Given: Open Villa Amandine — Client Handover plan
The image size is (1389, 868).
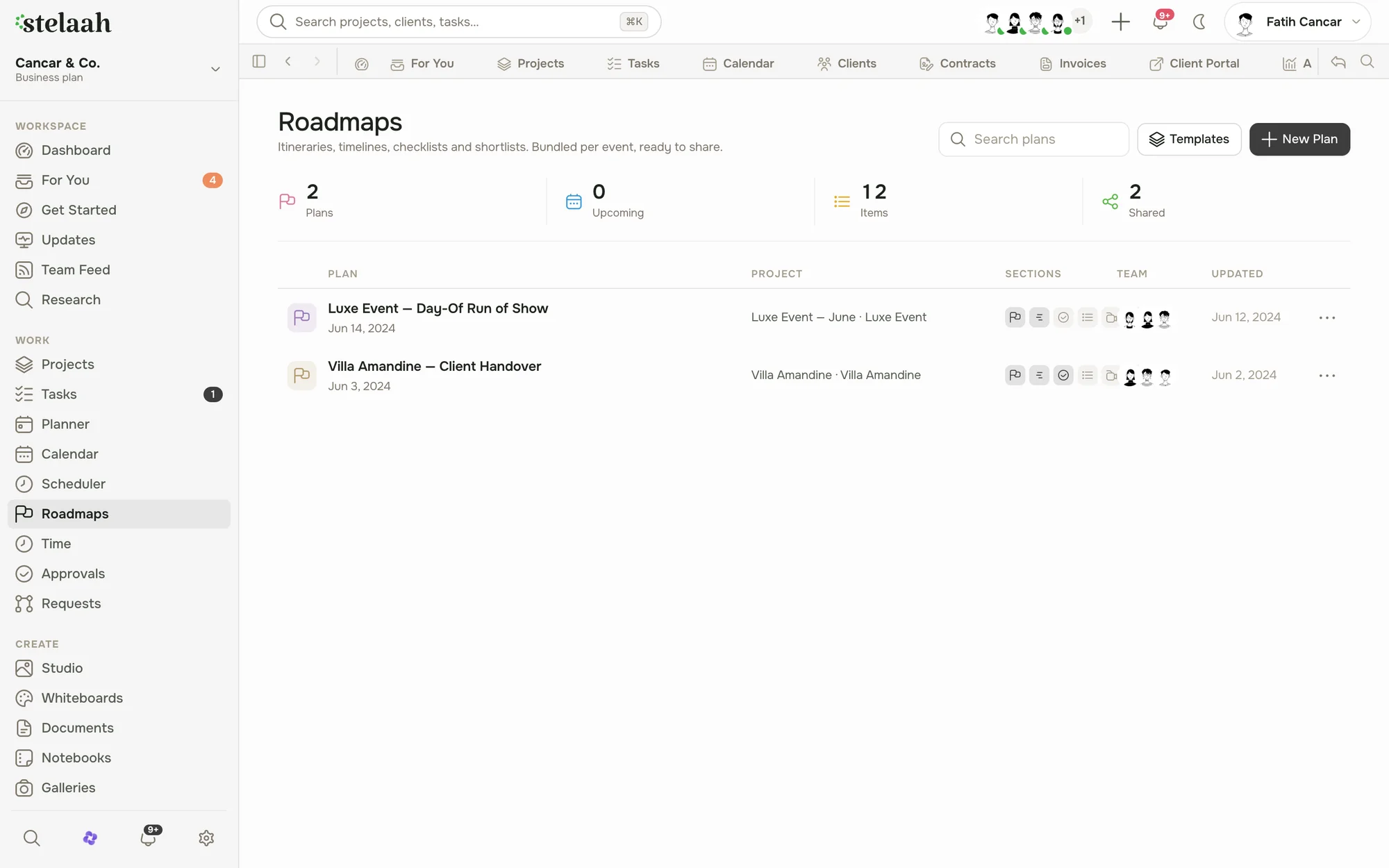Looking at the screenshot, I should 434,366.
